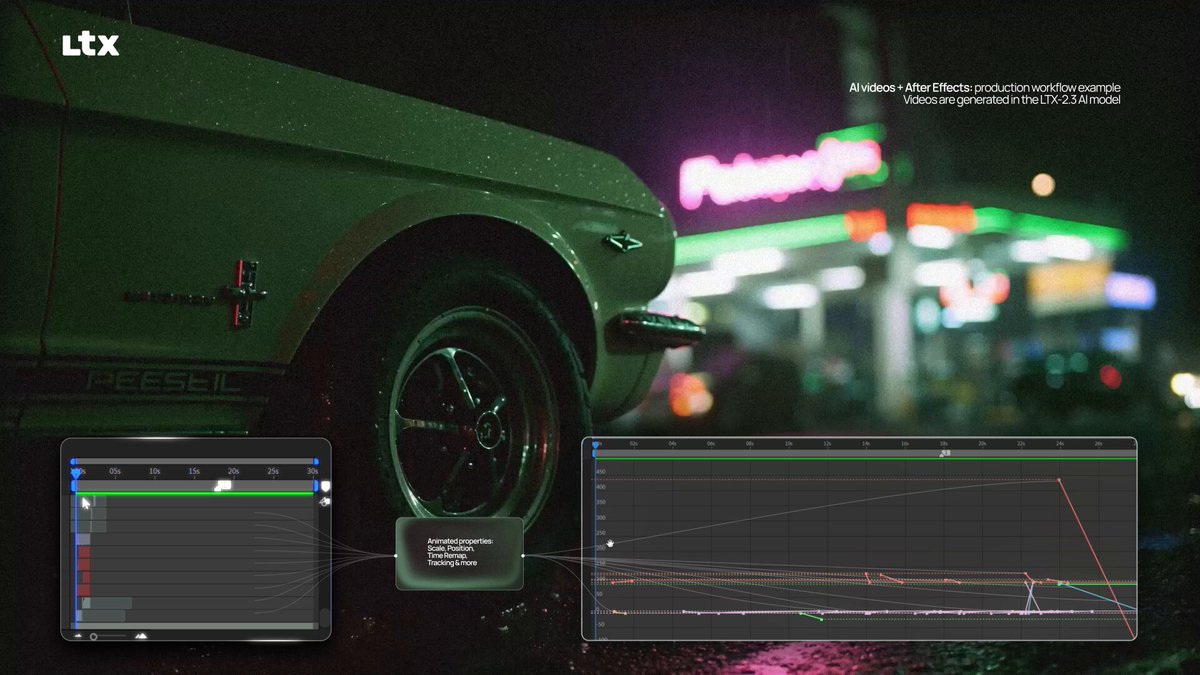1200x675 pixels.
Task: Click the zoom-out mountain icon in left timeline
Action: coord(78,636)
